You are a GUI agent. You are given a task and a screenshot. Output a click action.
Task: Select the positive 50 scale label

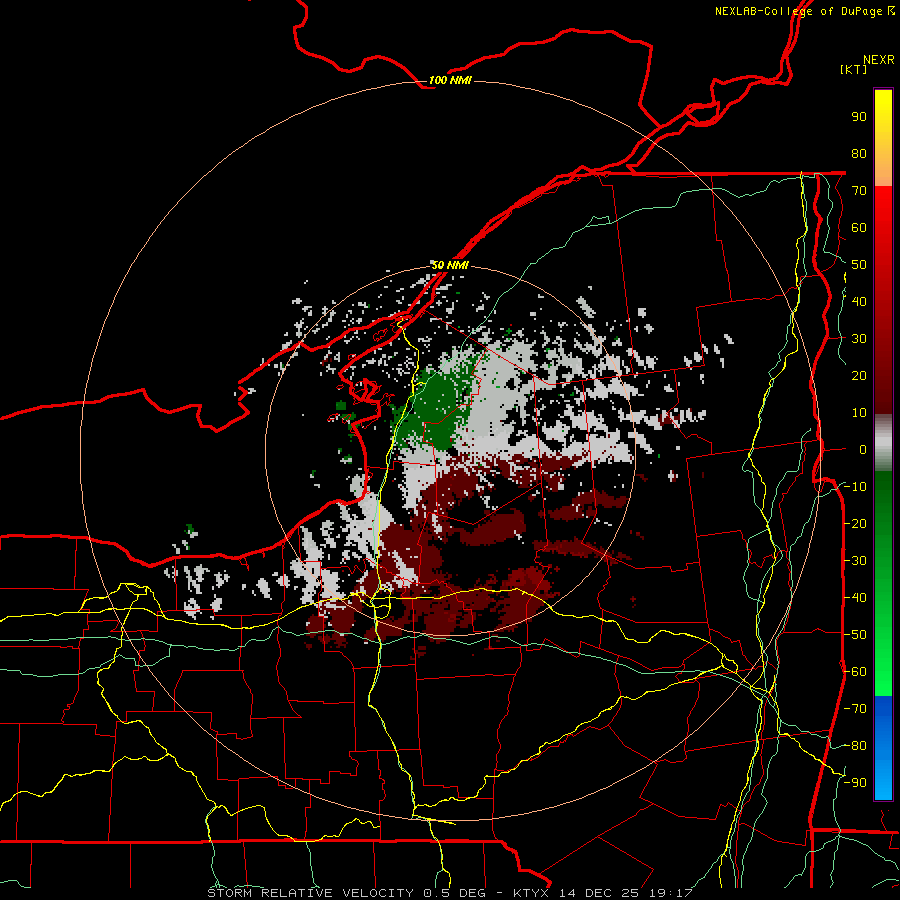point(859,265)
